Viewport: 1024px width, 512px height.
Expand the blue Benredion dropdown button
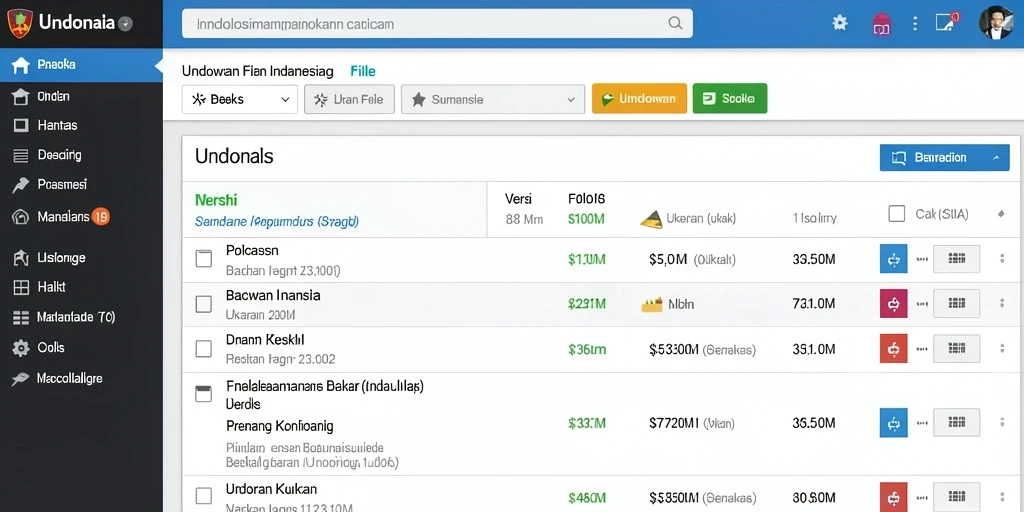point(944,157)
